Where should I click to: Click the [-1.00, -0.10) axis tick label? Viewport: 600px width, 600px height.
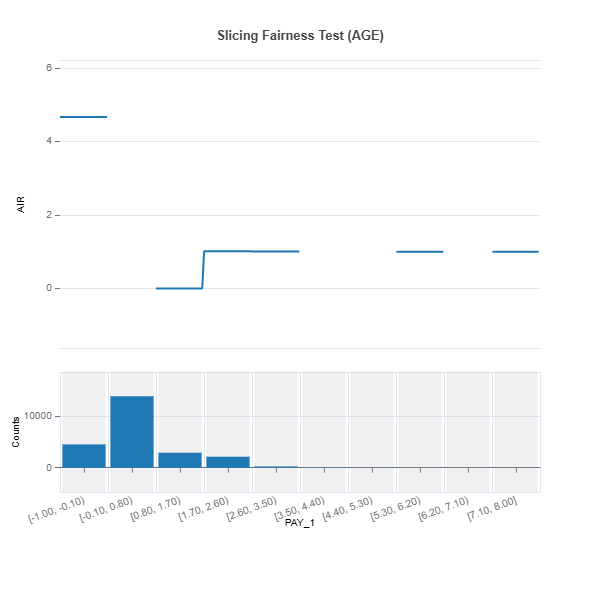(x=57, y=510)
